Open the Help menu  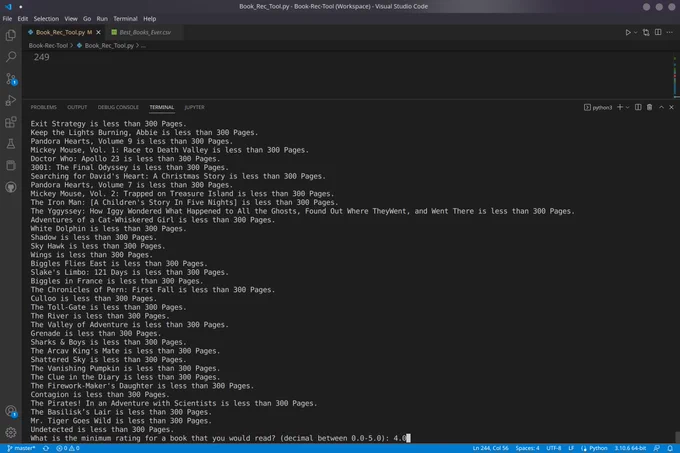(x=150, y=19)
